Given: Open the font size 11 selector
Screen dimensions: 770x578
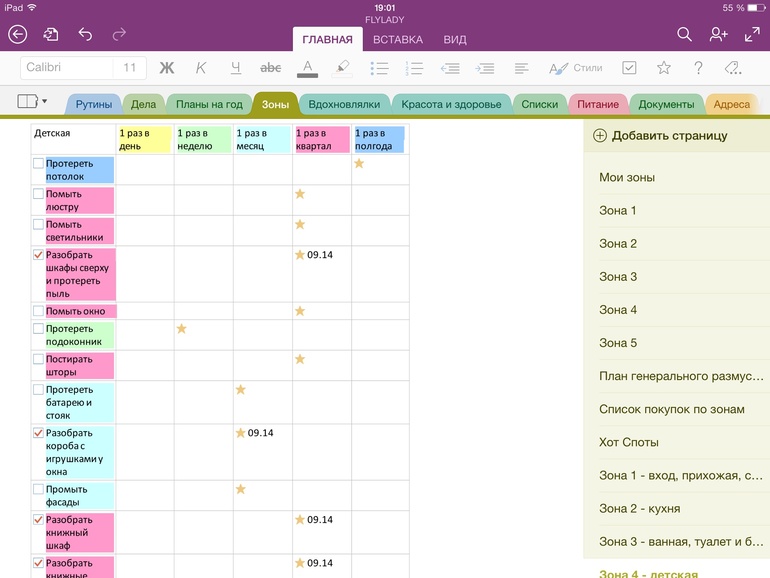Looking at the screenshot, I should coord(130,68).
